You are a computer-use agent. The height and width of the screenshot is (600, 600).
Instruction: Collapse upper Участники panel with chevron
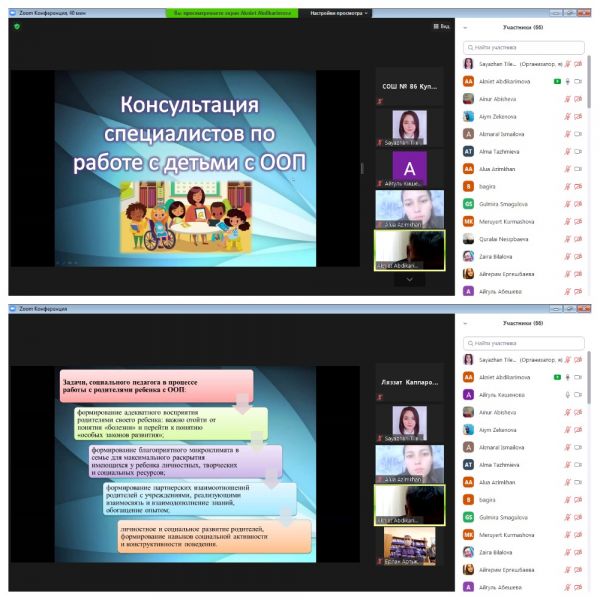(x=467, y=29)
